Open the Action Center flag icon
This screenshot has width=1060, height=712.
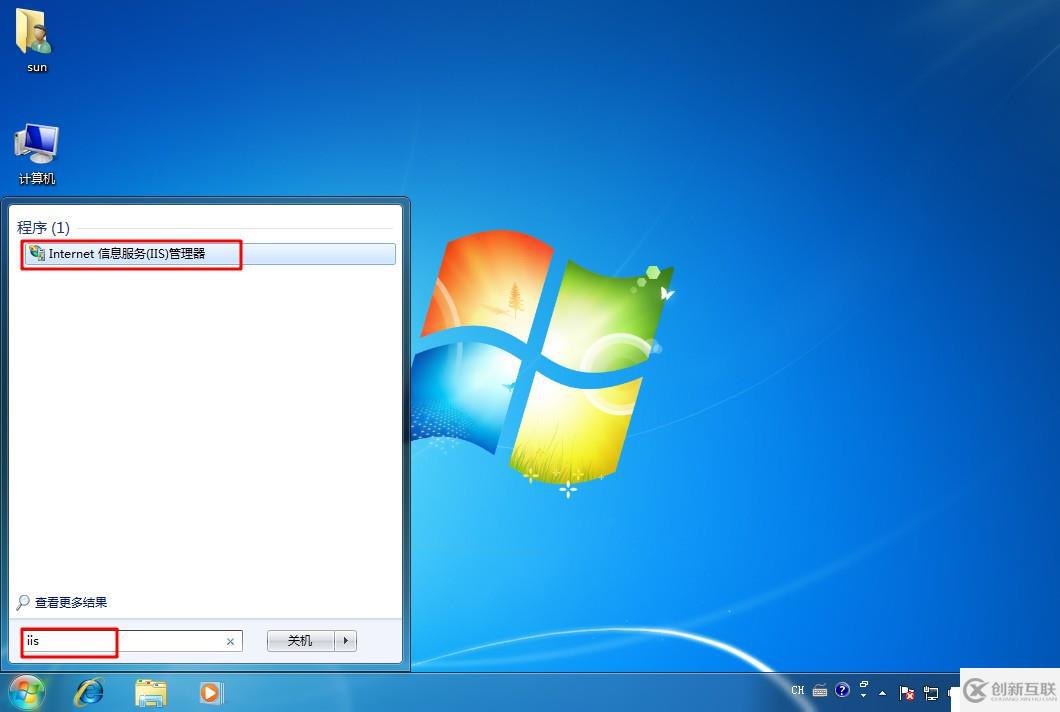coord(907,692)
